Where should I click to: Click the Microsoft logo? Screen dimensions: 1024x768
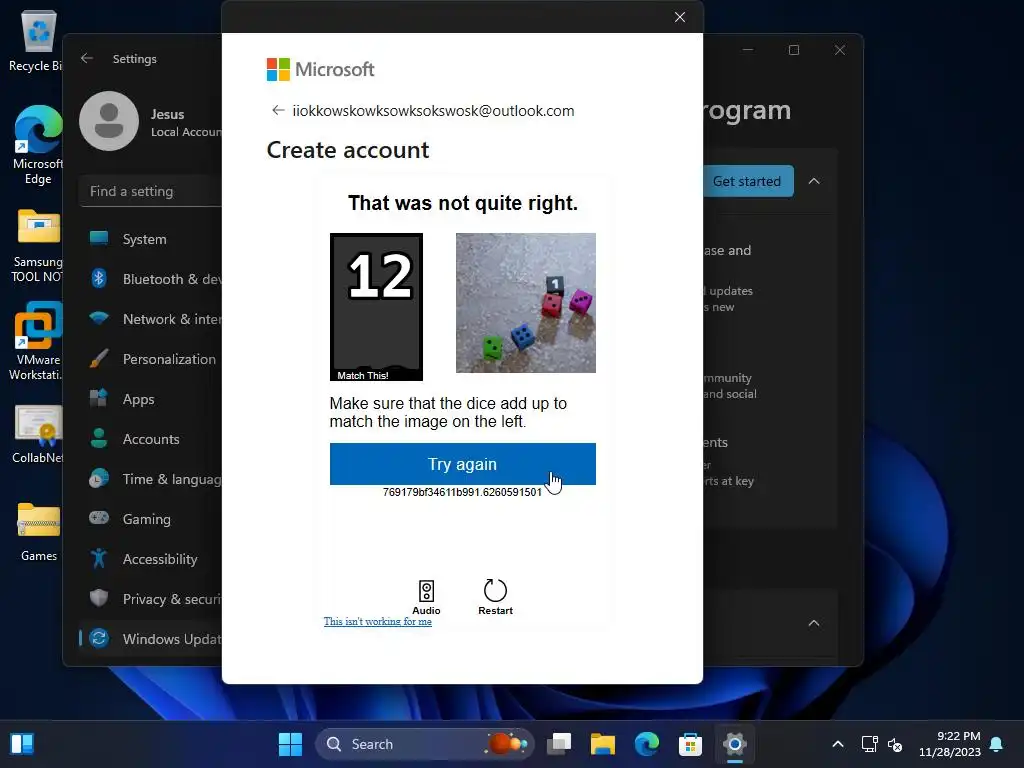coord(320,69)
